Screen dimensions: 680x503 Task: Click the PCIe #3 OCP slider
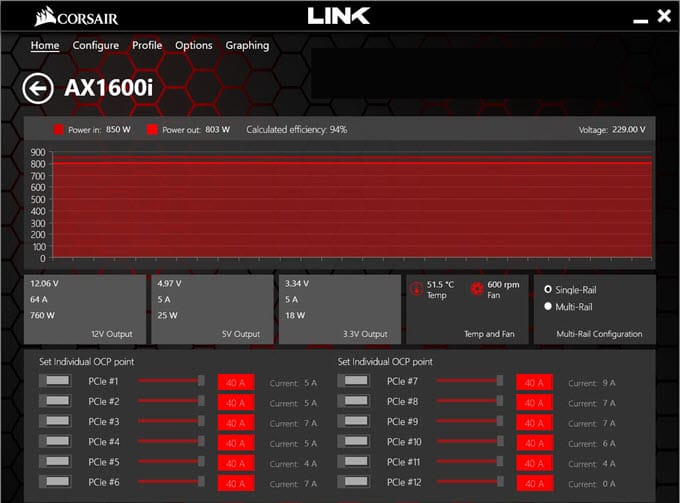tap(171, 421)
